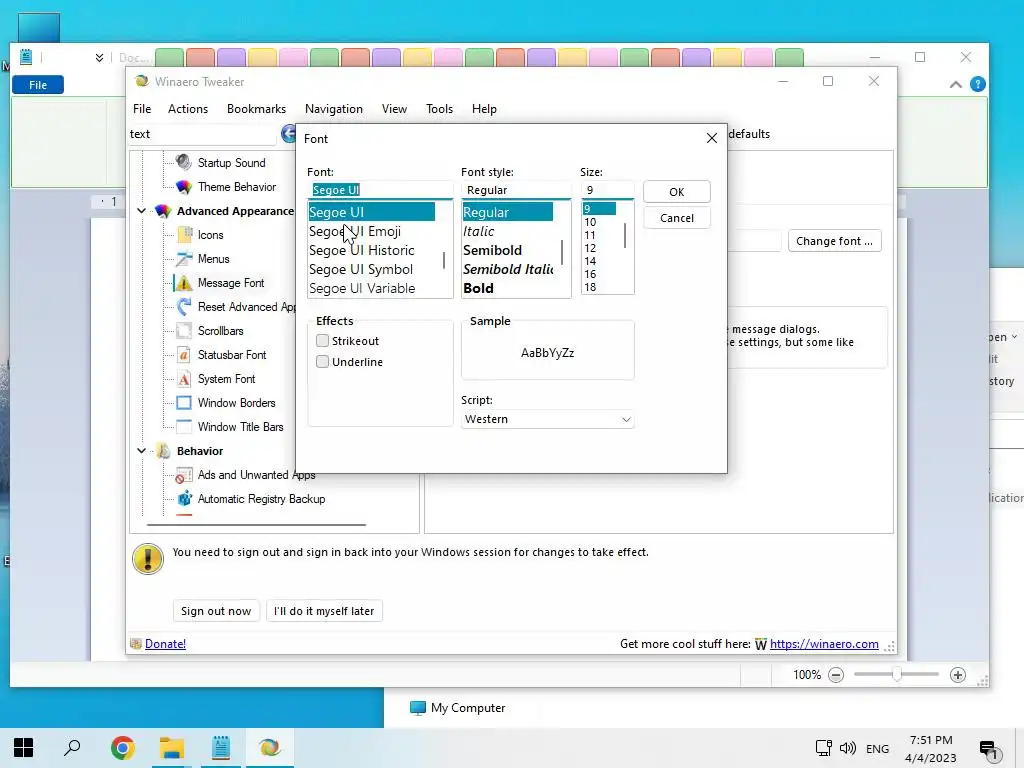This screenshot has height=768, width=1024.
Task: Select Segoe UI Historic font
Action: click(x=372, y=250)
